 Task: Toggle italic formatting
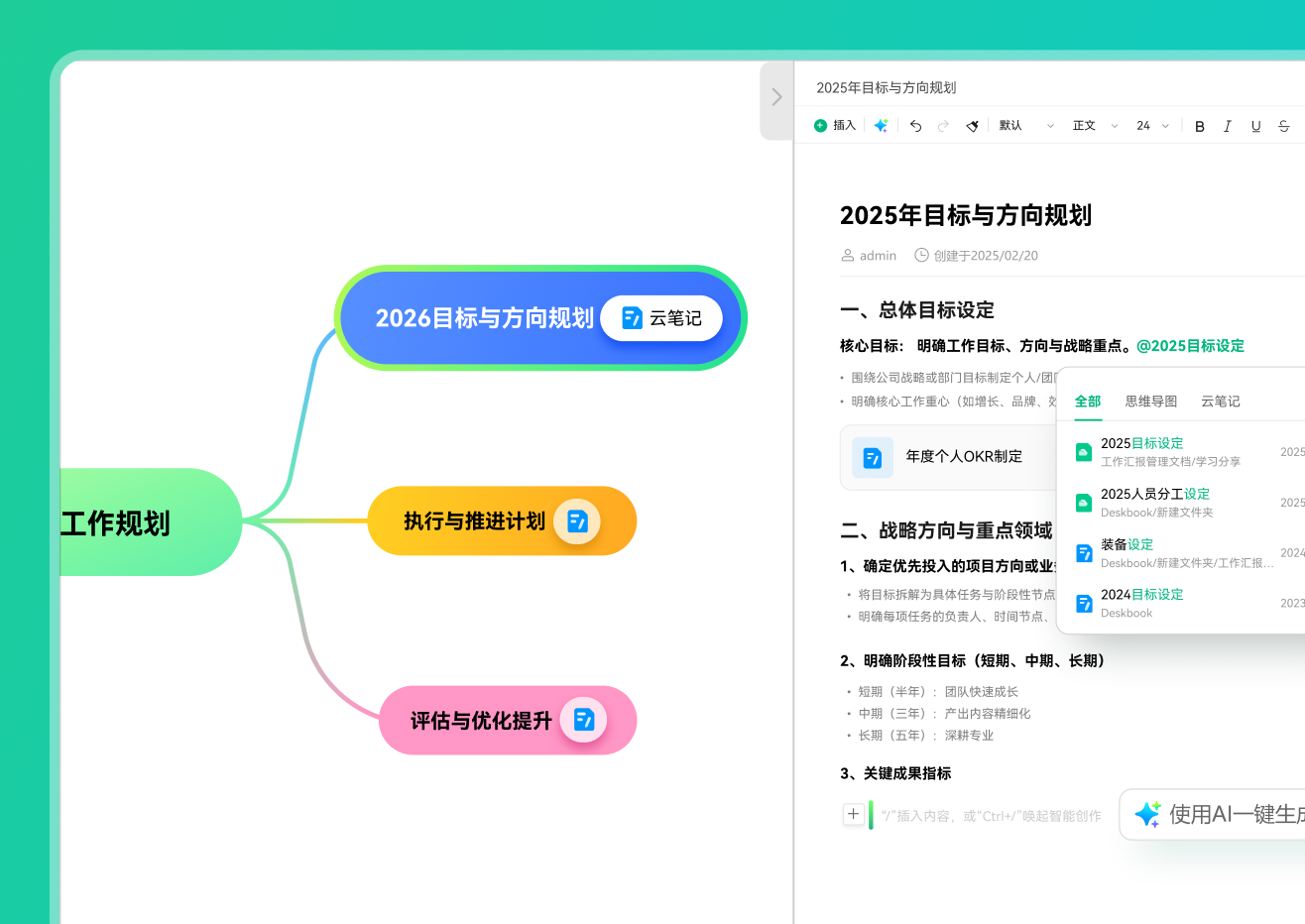[x=1228, y=126]
